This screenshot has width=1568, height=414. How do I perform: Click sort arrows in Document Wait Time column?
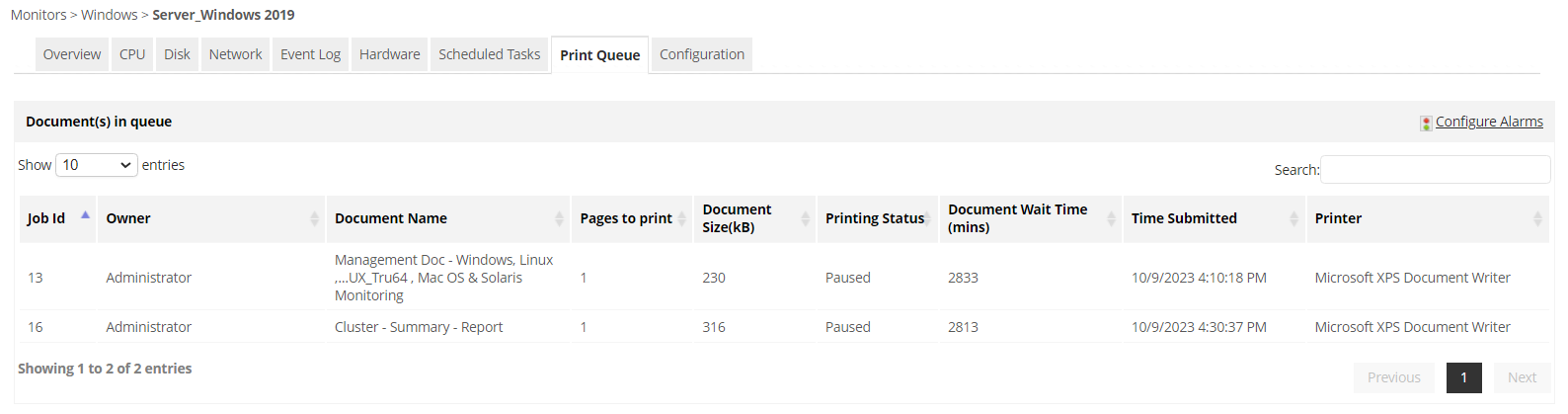1111,218
